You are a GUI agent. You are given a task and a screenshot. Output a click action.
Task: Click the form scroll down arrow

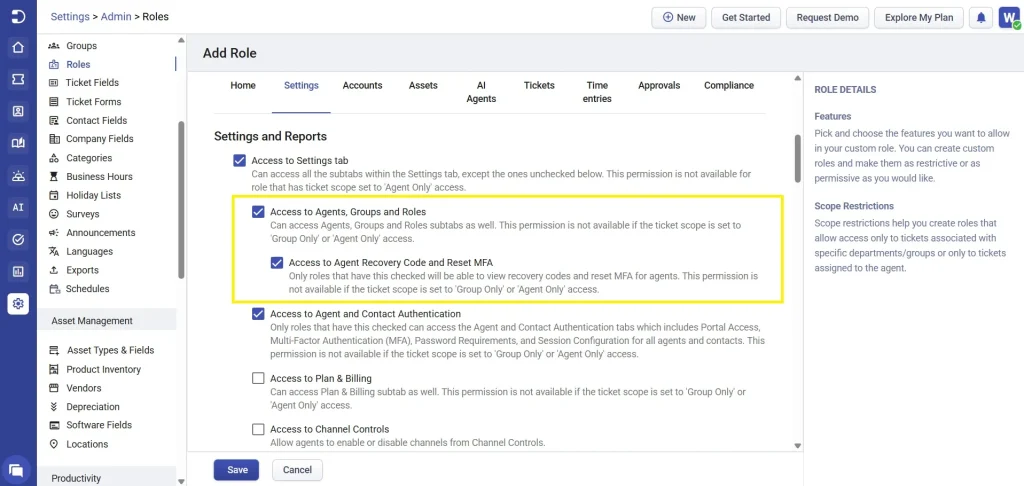coord(797,446)
